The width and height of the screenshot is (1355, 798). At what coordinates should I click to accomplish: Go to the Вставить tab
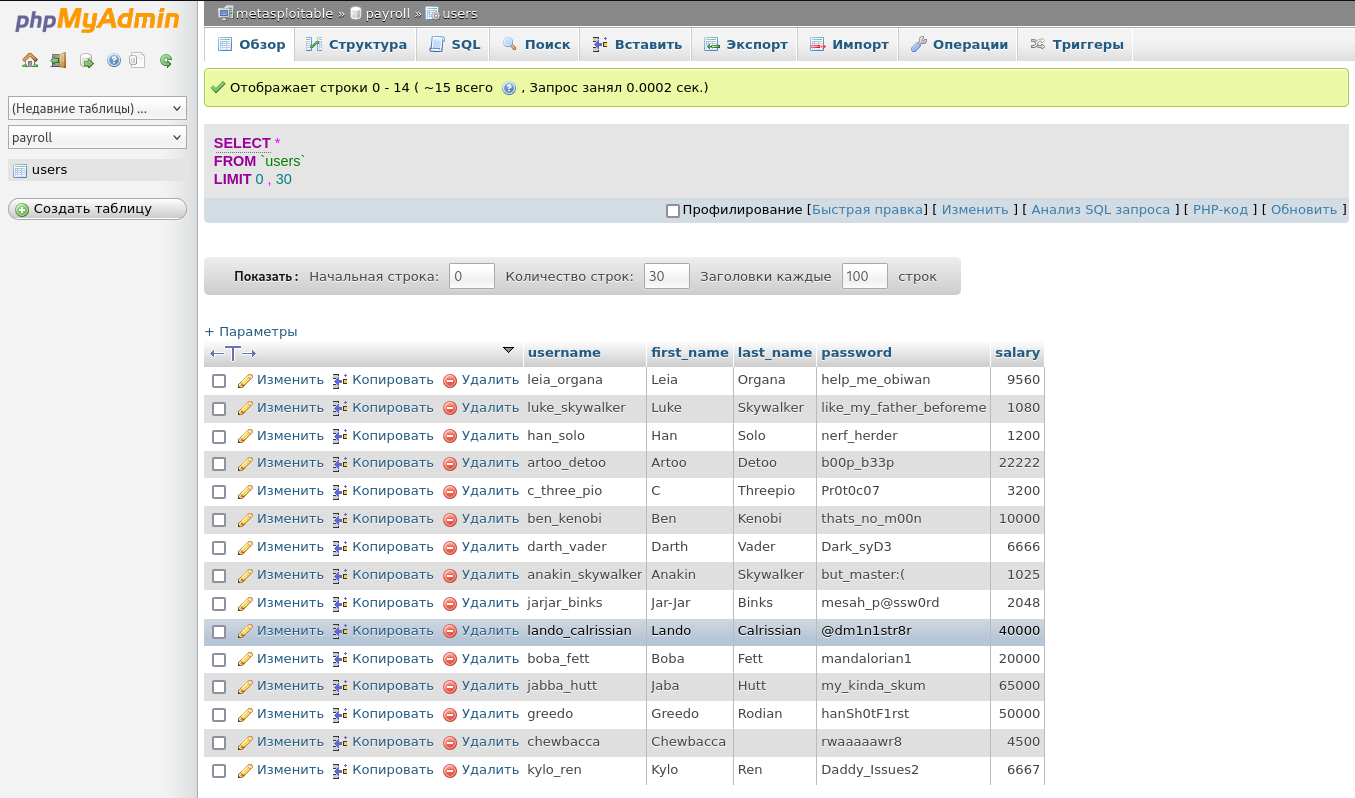[x=637, y=44]
